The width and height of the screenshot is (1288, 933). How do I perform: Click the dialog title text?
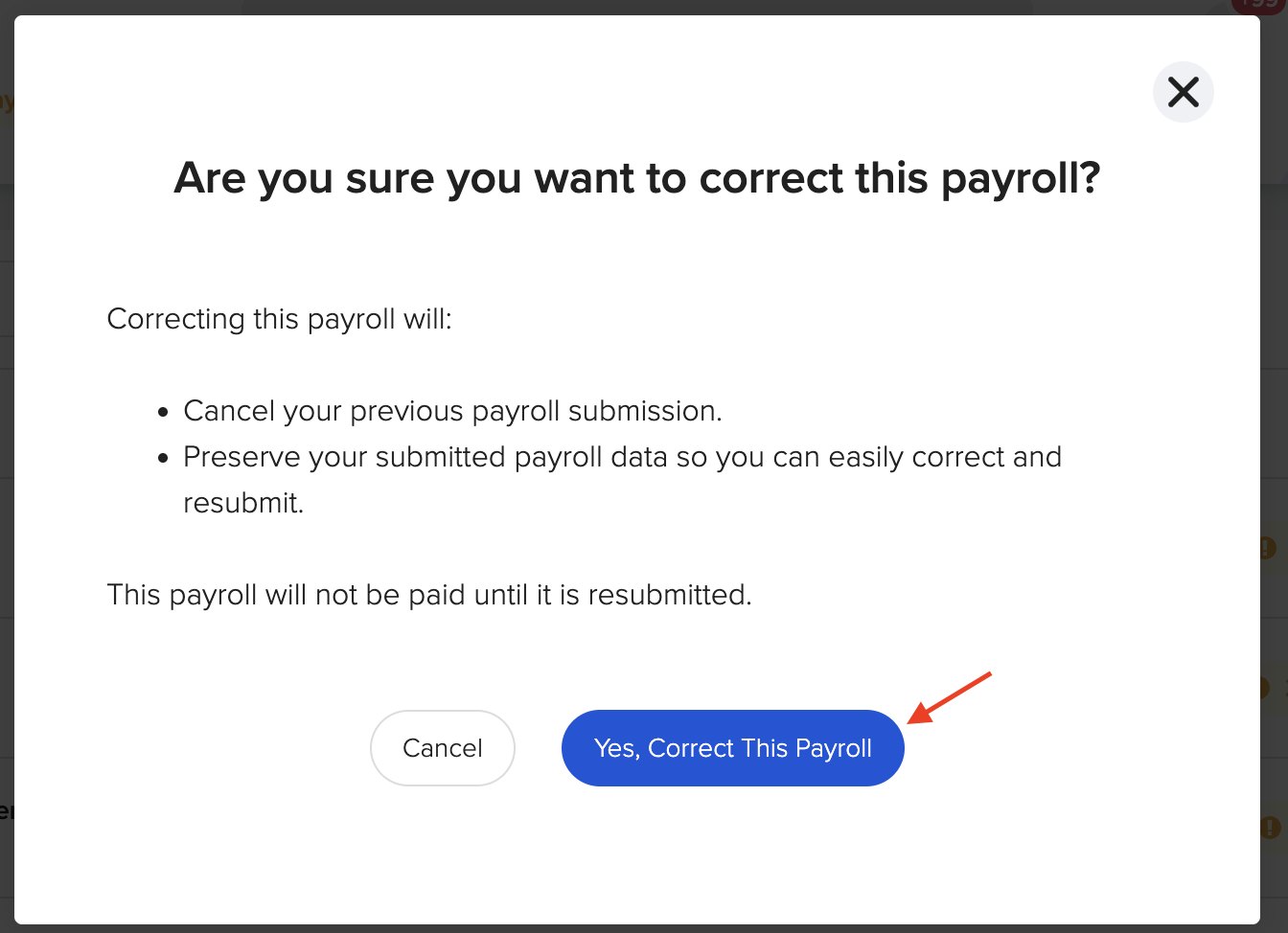pyautogui.click(x=637, y=178)
